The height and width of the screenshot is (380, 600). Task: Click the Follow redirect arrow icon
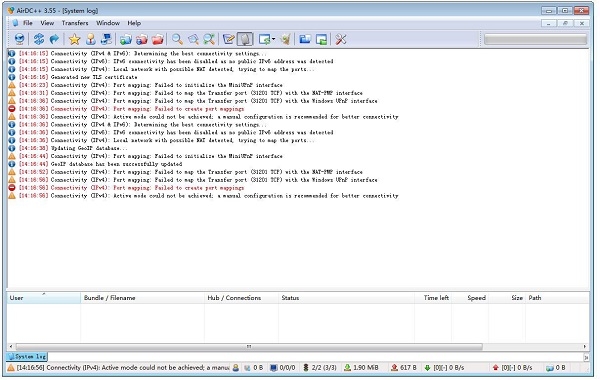(x=54, y=39)
